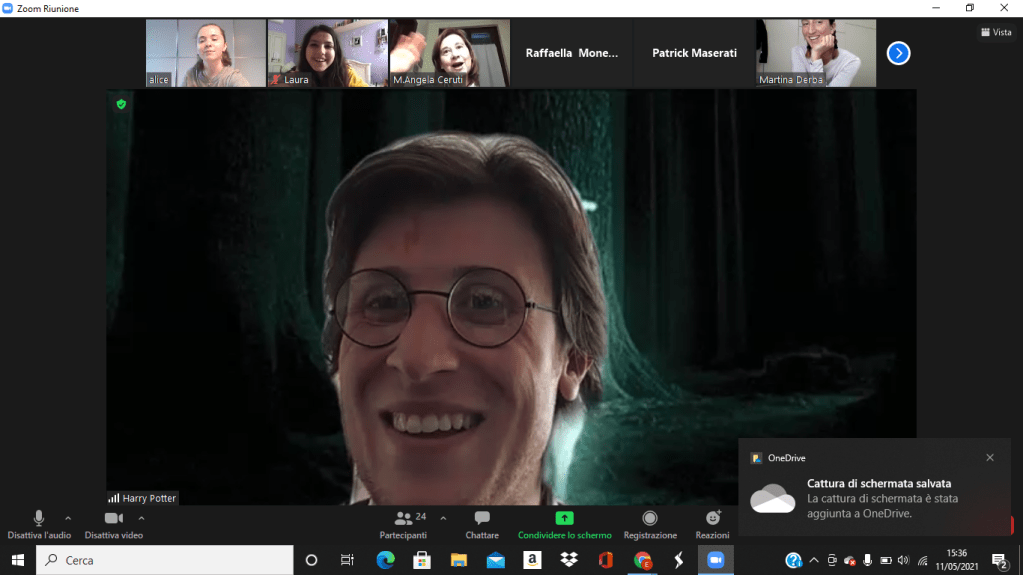Click the Windows Cerca search box
Screen dimensions: 1023x575
click(165, 560)
